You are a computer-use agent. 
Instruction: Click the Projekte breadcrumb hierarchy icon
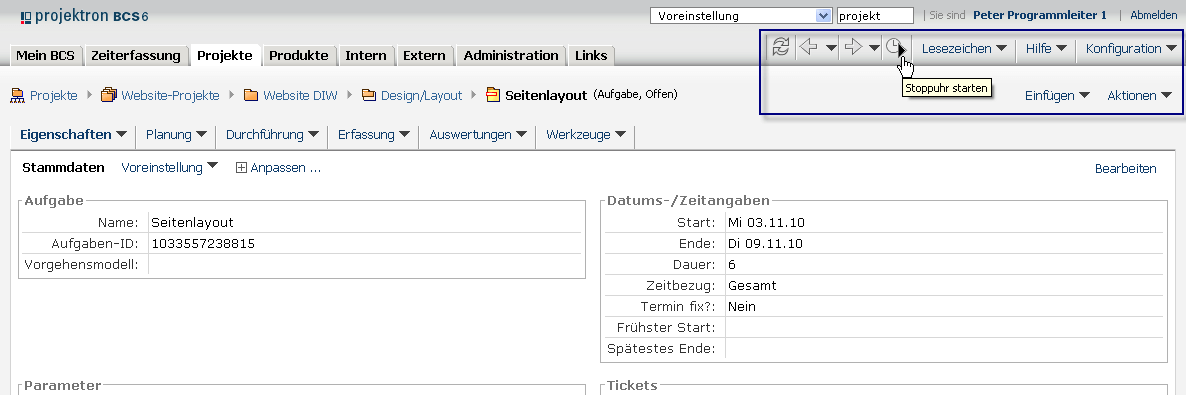[x=17, y=95]
